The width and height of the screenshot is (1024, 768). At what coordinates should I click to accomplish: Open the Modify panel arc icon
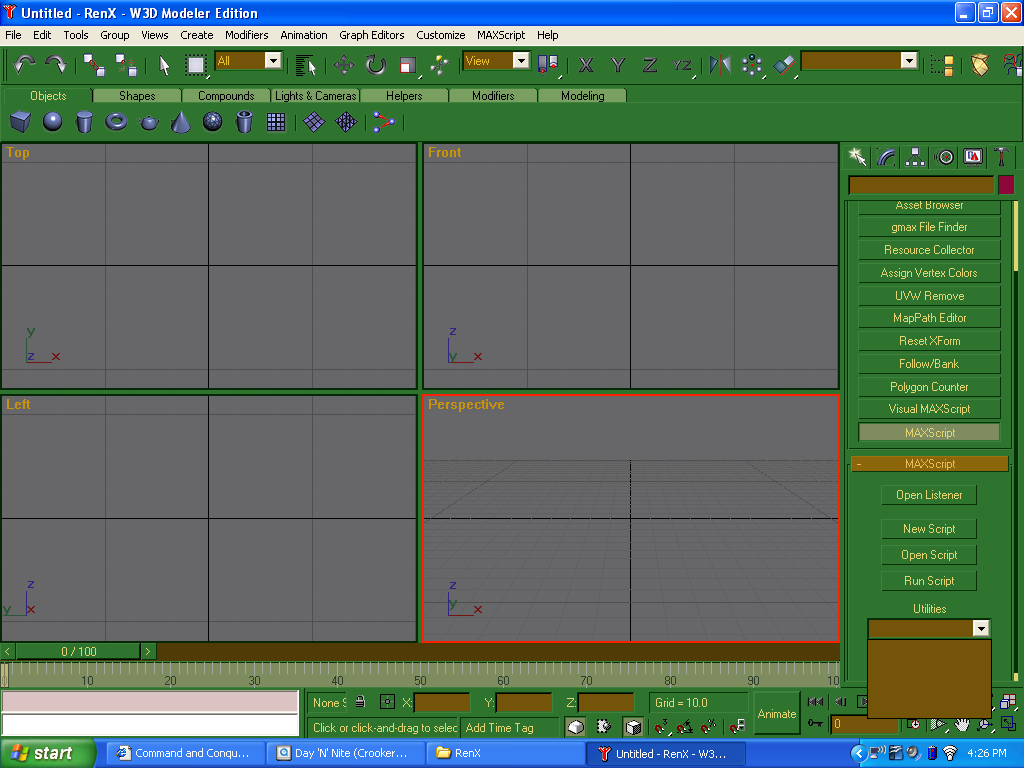pyautogui.click(x=886, y=157)
